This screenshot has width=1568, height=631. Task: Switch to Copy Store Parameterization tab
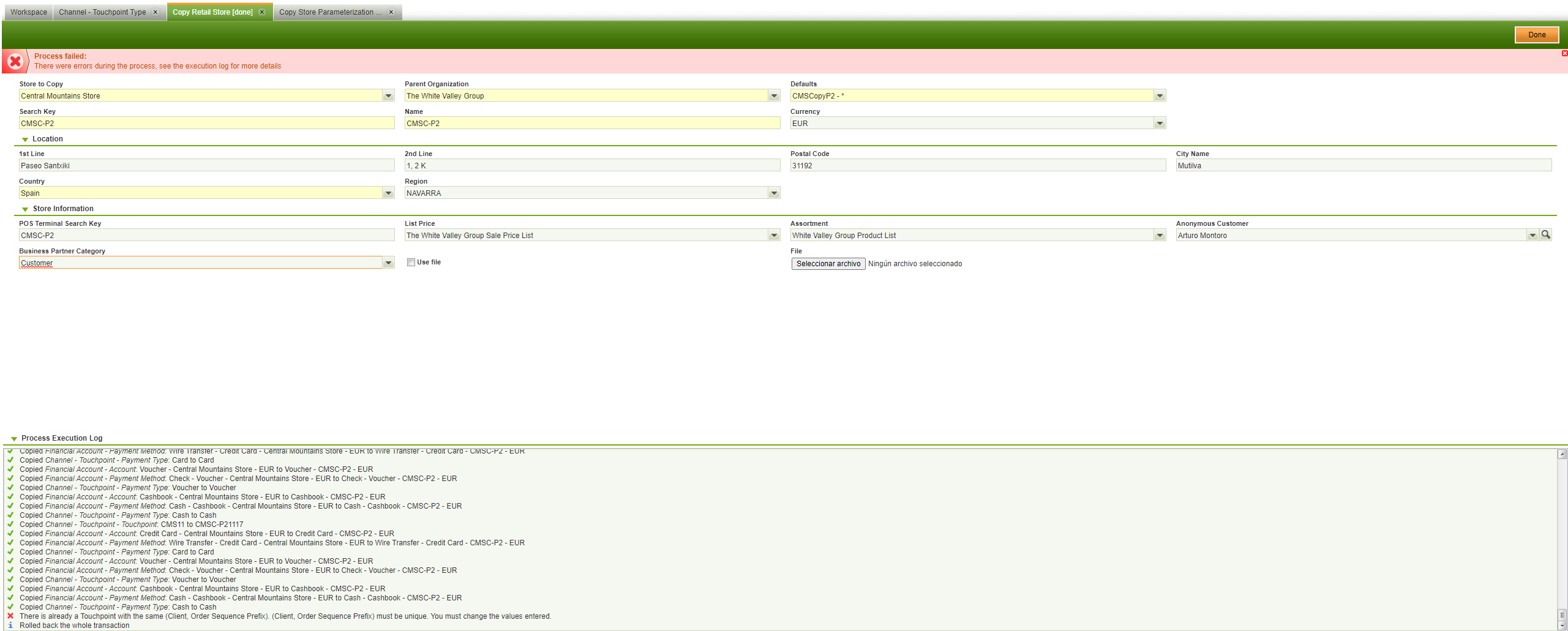point(330,12)
